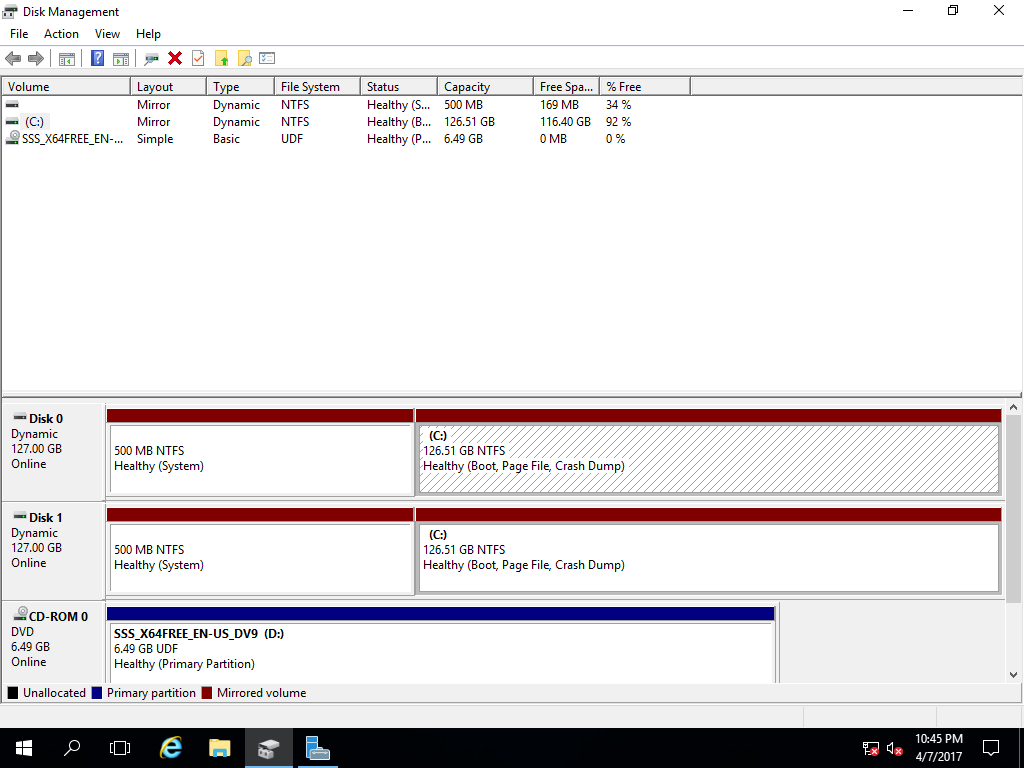Click the red X Delete icon
This screenshot has width=1024, height=768.
point(175,58)
